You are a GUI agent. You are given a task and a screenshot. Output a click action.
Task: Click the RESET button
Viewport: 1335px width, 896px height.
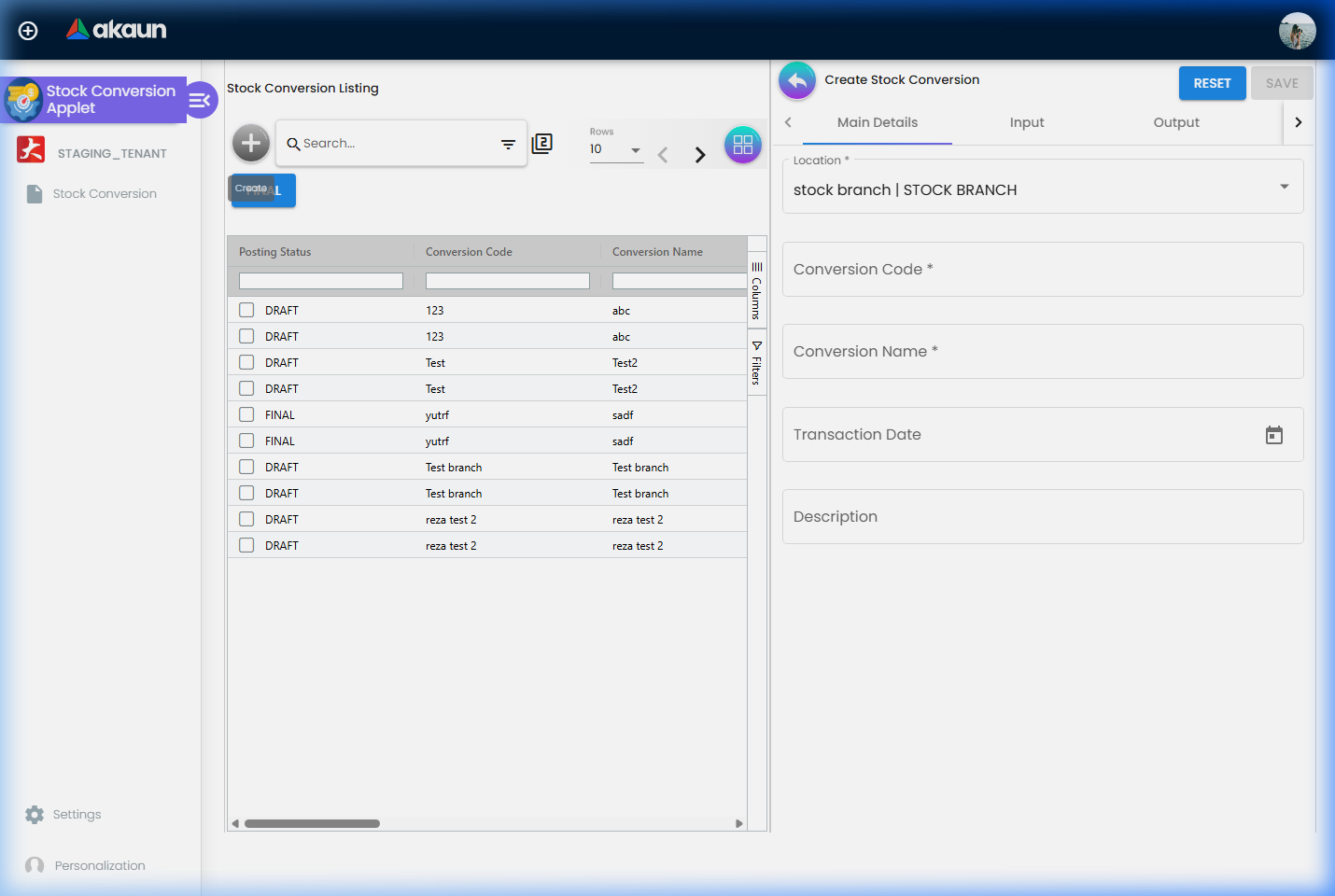(x=1212, y=82)
